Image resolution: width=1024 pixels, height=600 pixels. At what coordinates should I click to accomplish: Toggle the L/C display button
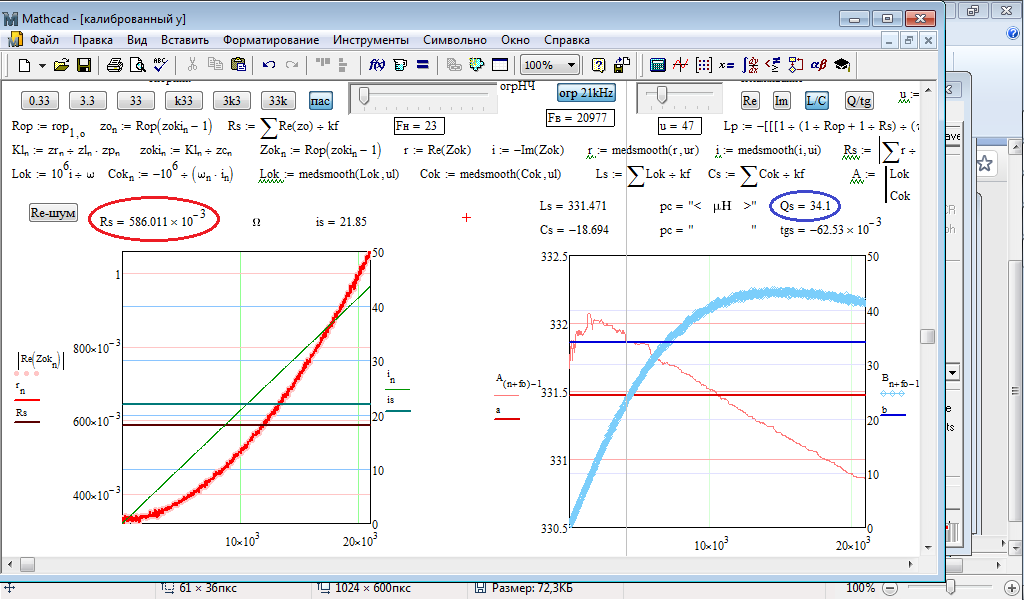817,101
